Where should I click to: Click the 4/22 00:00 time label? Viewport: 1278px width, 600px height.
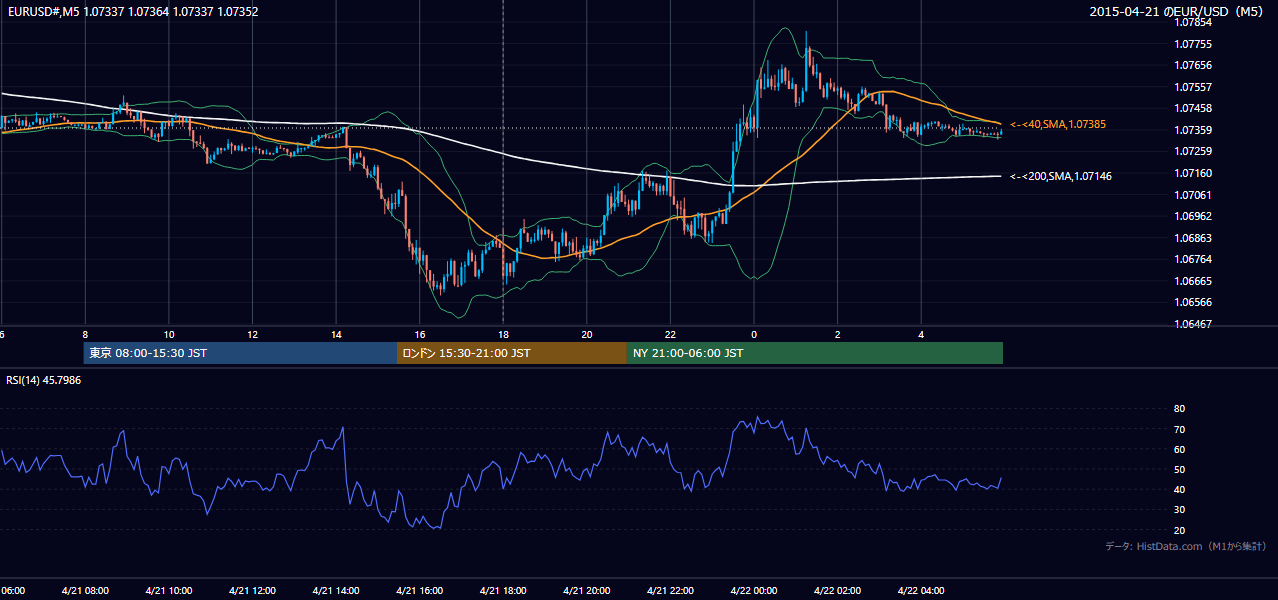754,591
